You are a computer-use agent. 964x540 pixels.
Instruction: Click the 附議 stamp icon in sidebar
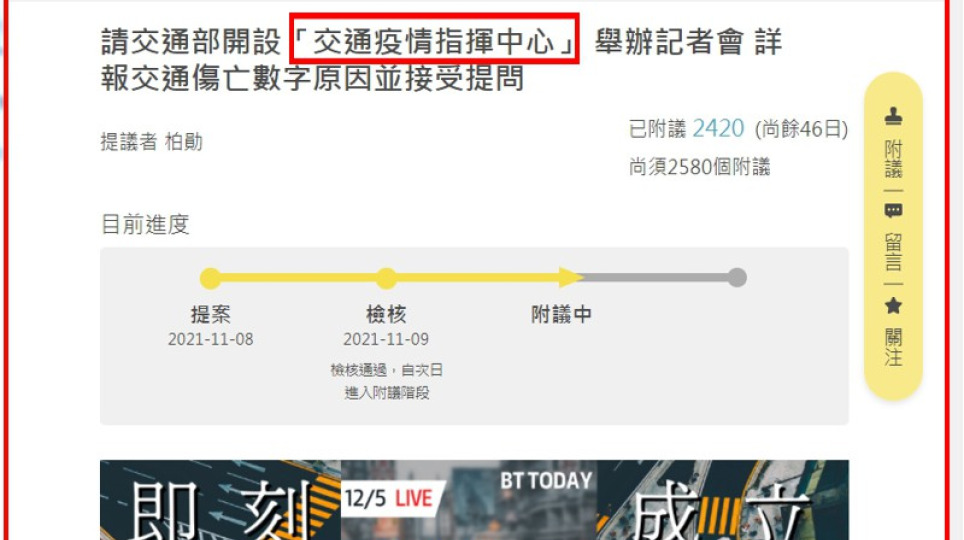point(893,116)
